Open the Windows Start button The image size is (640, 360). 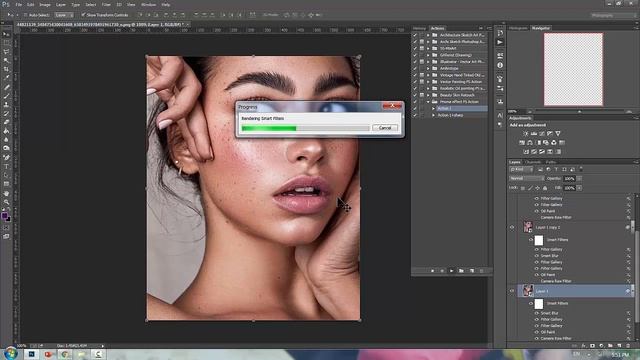[x=11, y=353]
